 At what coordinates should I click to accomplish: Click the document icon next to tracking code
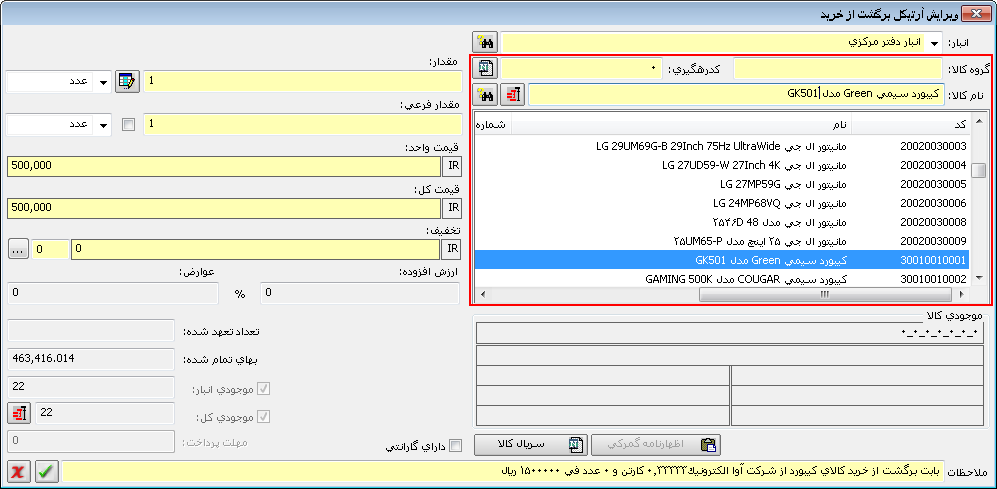pyautogui.click(x=486, y=68)
